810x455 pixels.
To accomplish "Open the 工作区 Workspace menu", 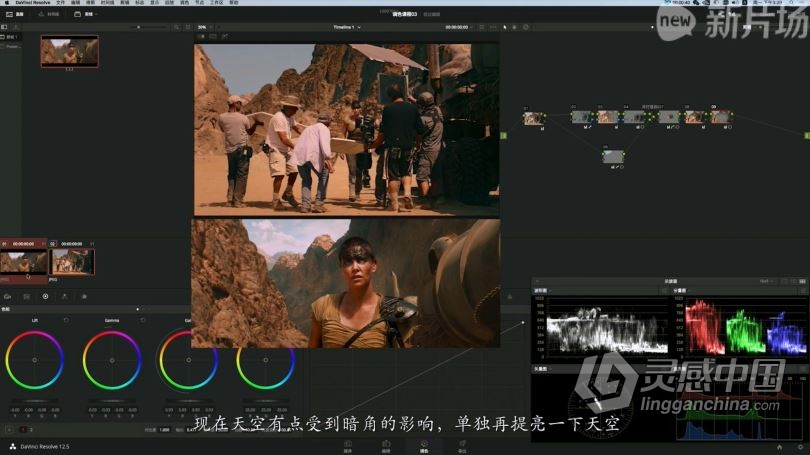I will (217, 3).
